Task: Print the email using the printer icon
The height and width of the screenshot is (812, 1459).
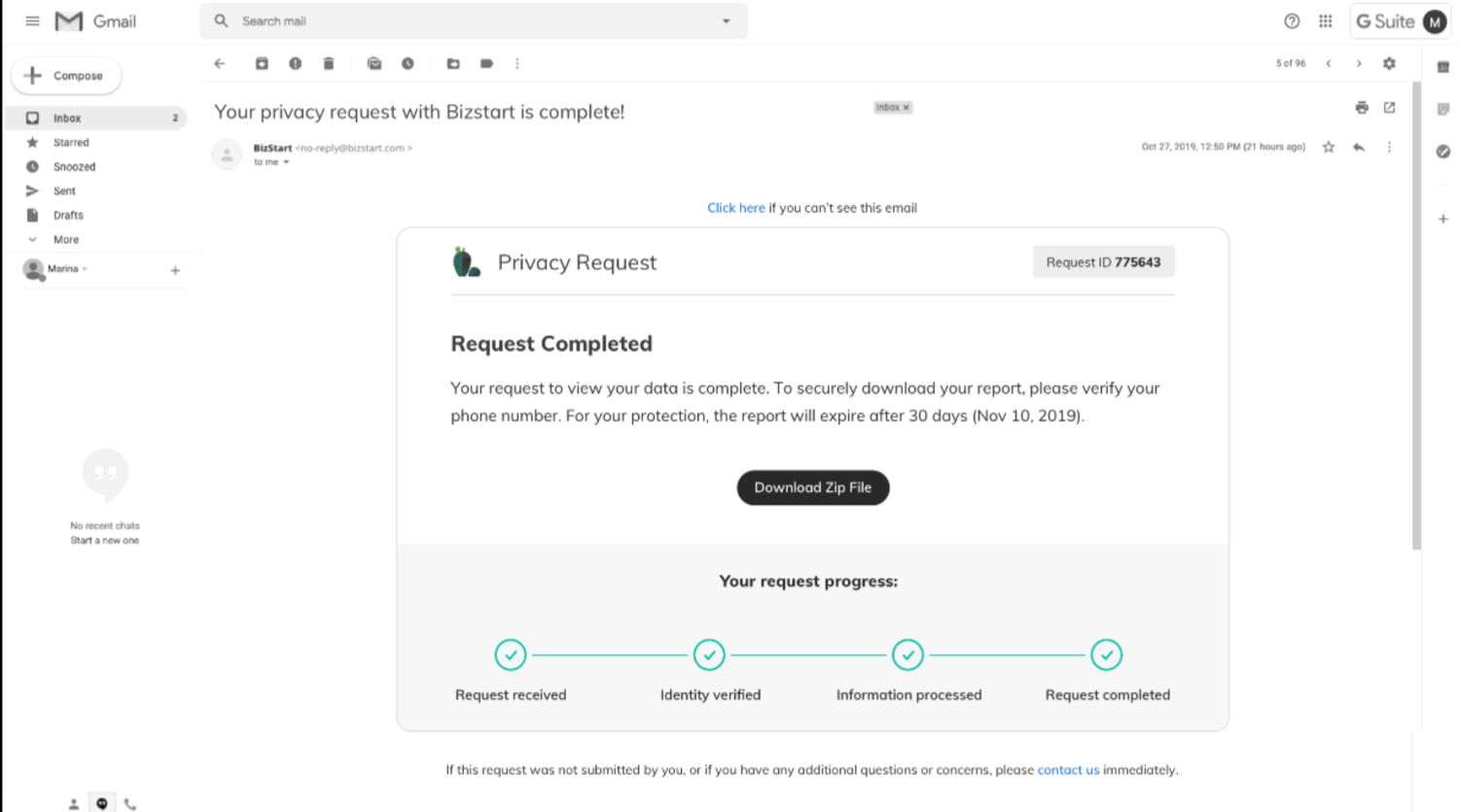Action: (1362, 107)
